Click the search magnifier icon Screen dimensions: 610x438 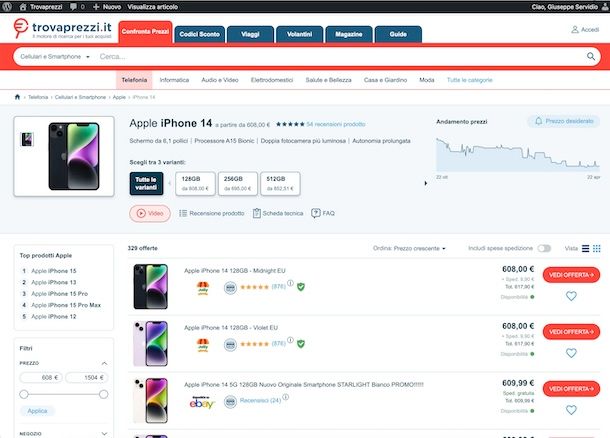591,56
